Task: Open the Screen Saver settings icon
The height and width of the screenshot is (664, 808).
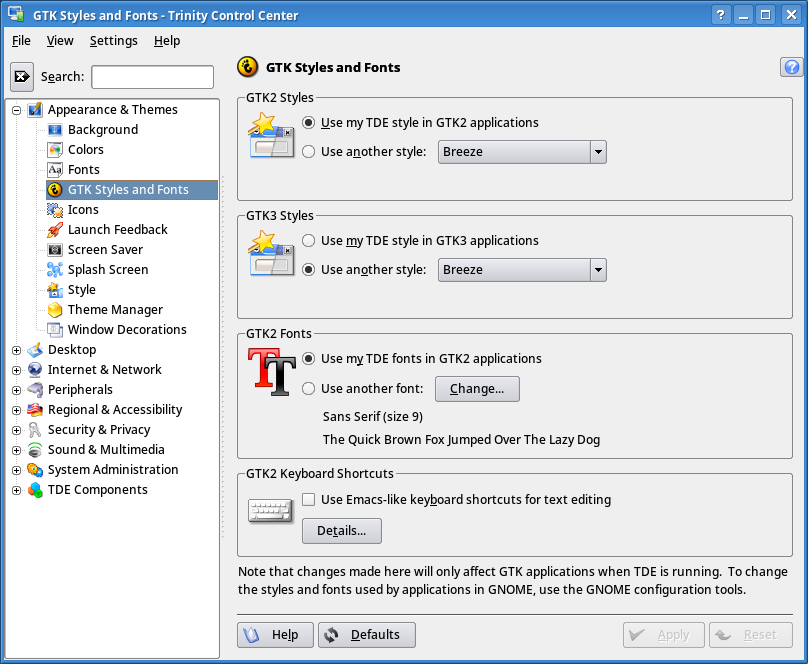Action: click(55, 249)
